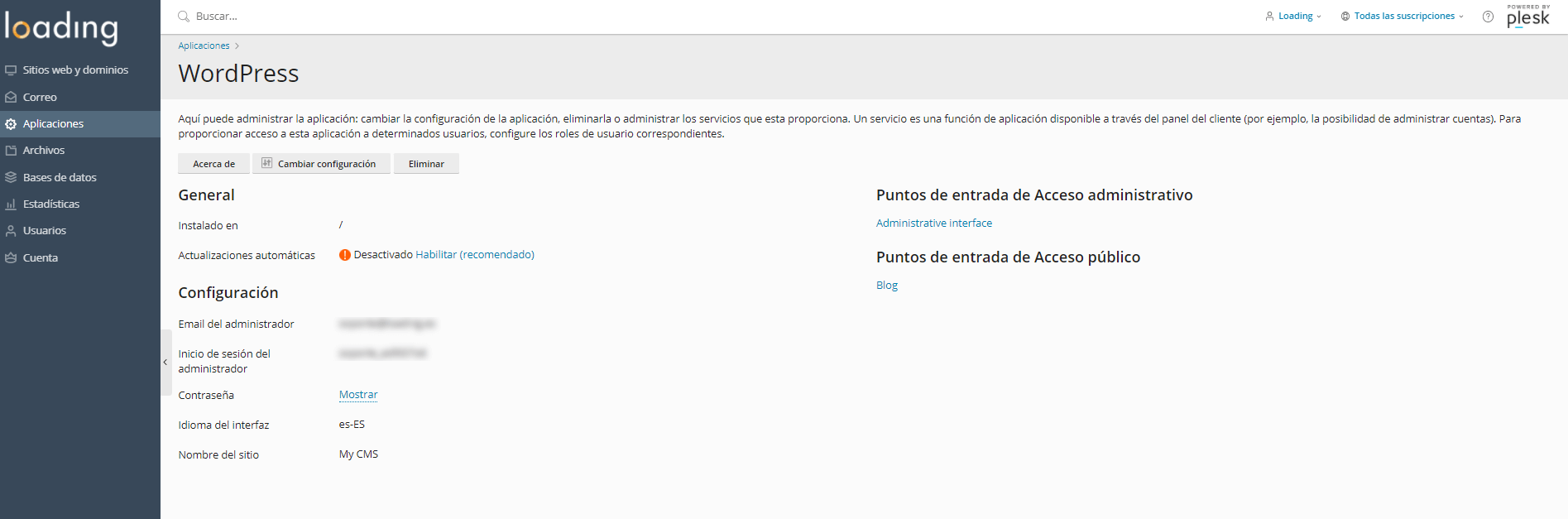
Task: Click Puntos de entrada de Acceso público heading
Action: (x=1008, y=257)
